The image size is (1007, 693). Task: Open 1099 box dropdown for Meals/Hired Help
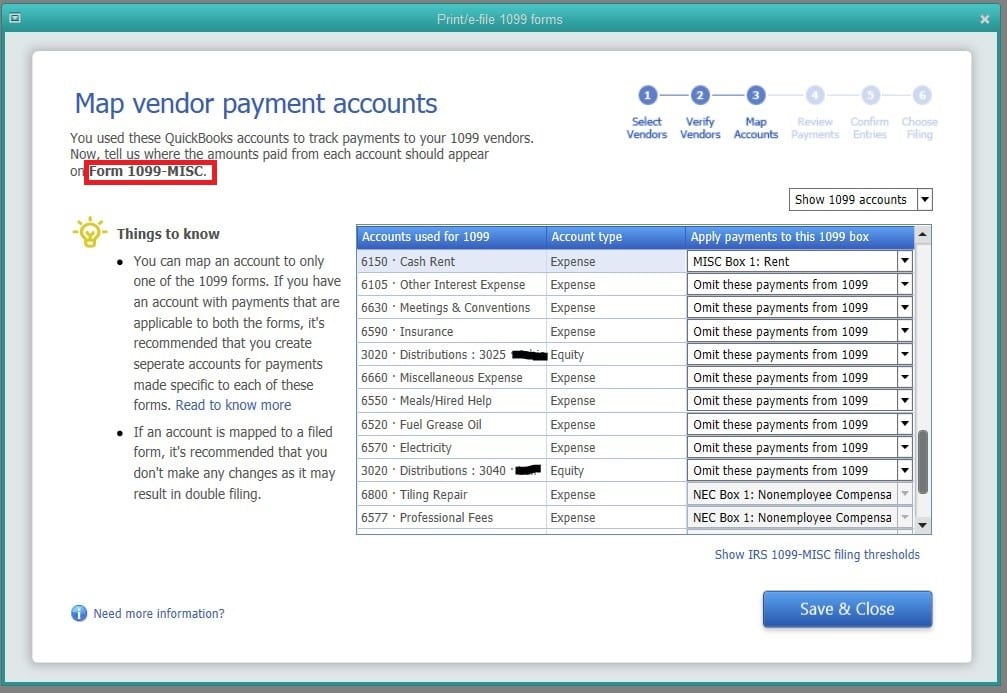[905, 401]
